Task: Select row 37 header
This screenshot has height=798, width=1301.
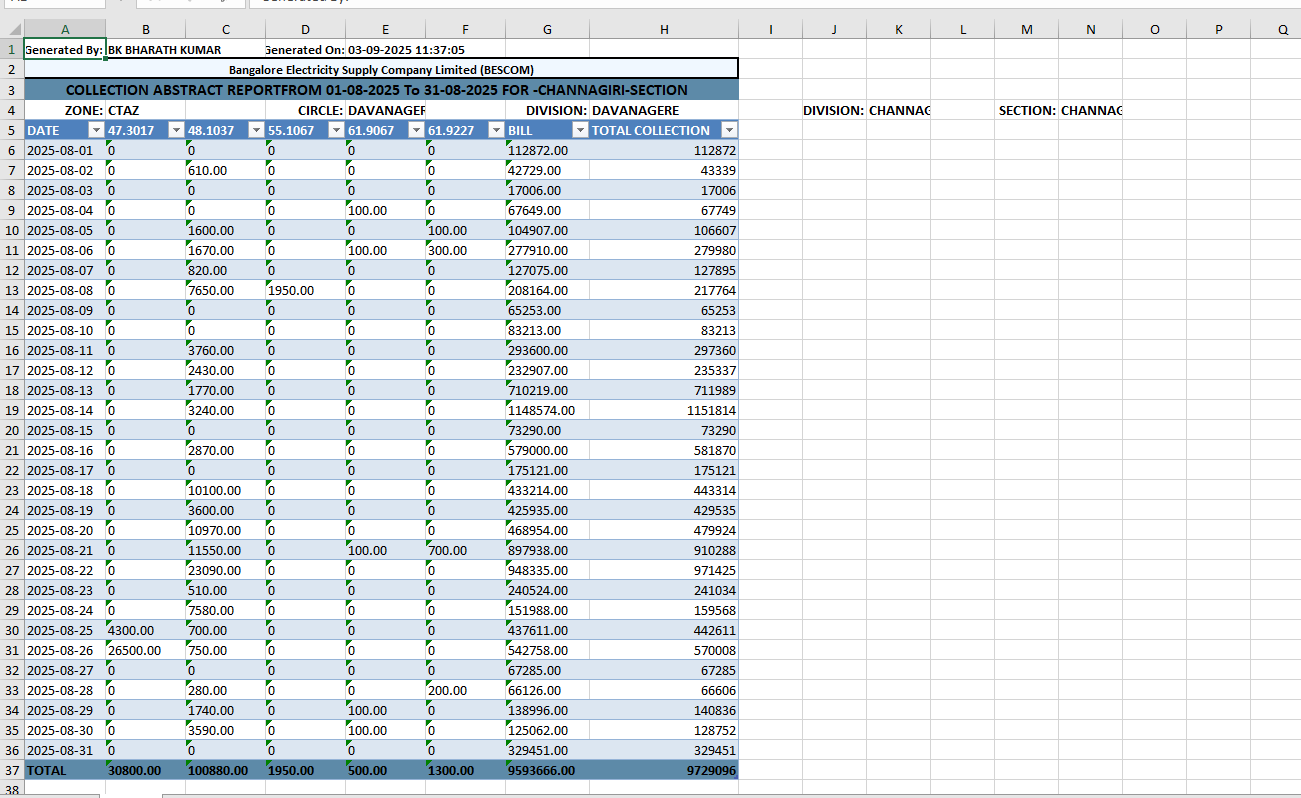Action: [12, 771]
